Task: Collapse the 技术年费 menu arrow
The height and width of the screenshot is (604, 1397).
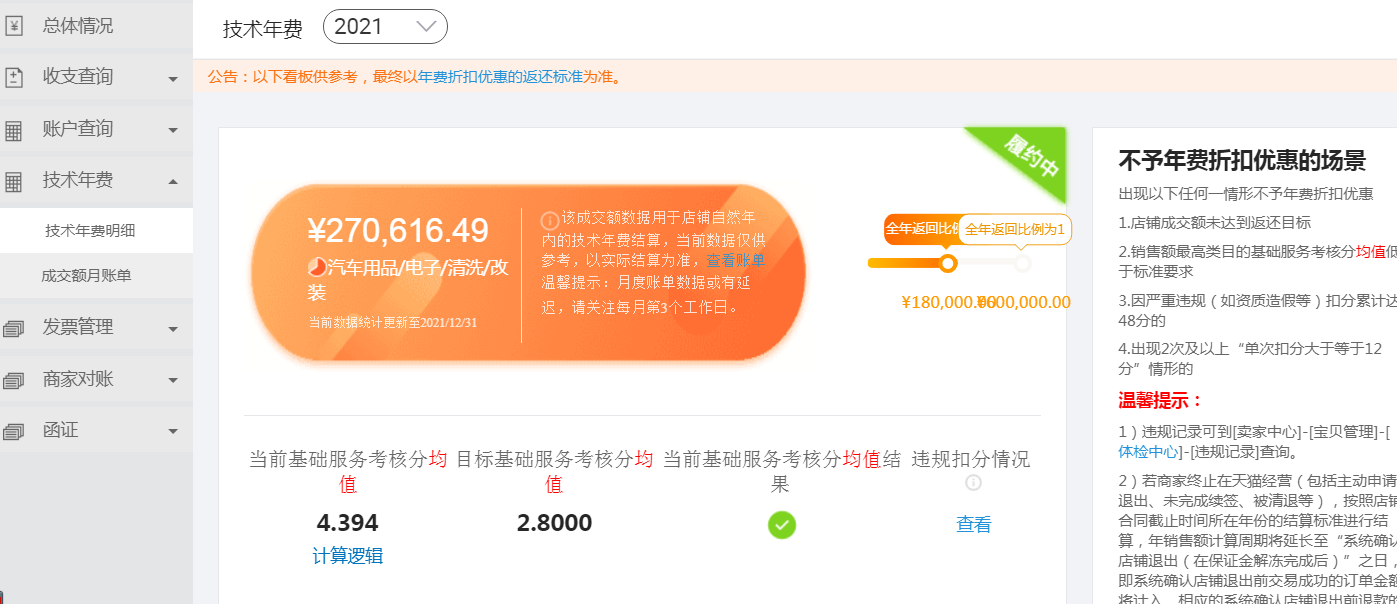Action: (173, 182)
